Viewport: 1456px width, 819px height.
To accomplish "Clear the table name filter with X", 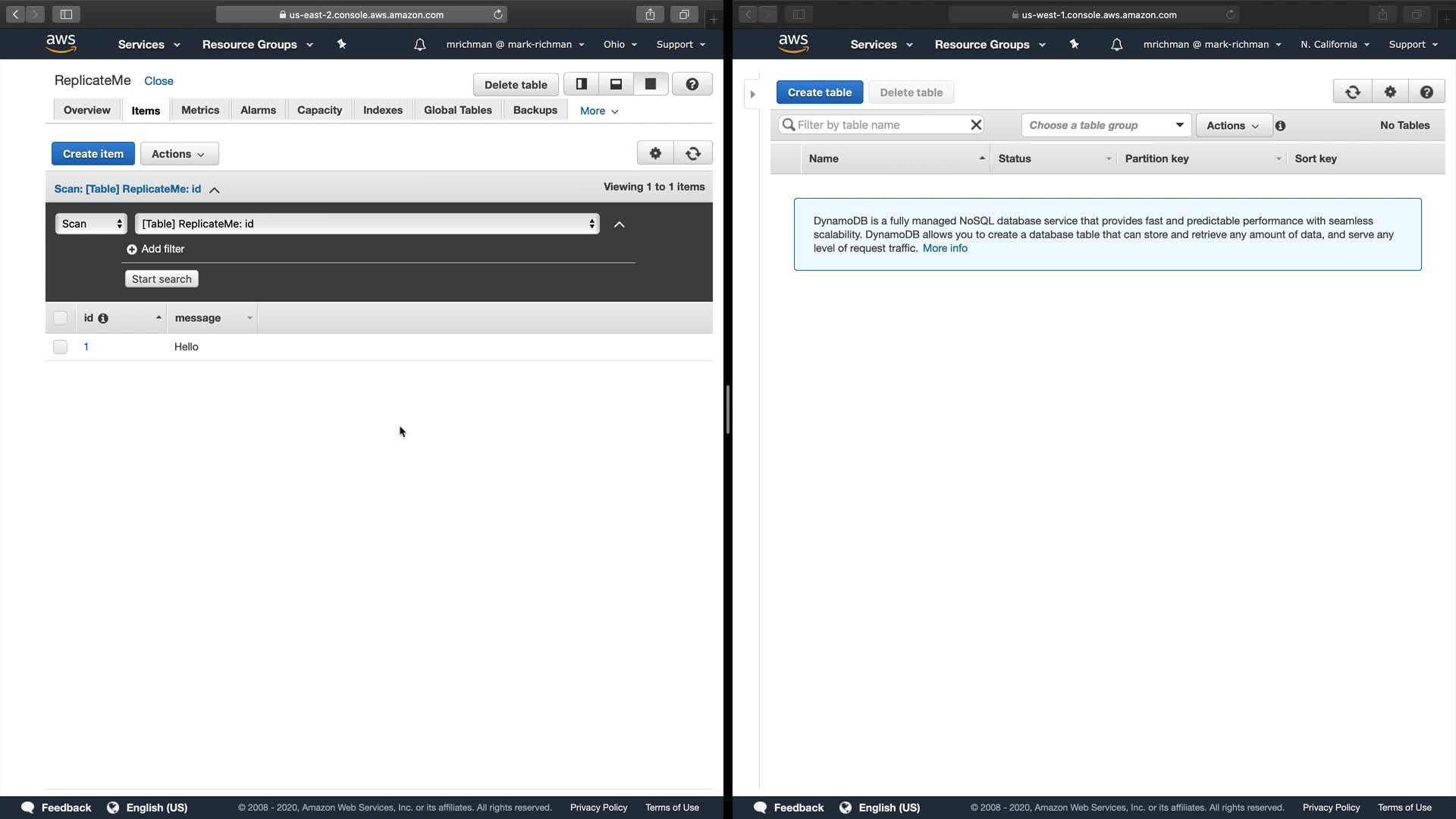I will point(976,125).
